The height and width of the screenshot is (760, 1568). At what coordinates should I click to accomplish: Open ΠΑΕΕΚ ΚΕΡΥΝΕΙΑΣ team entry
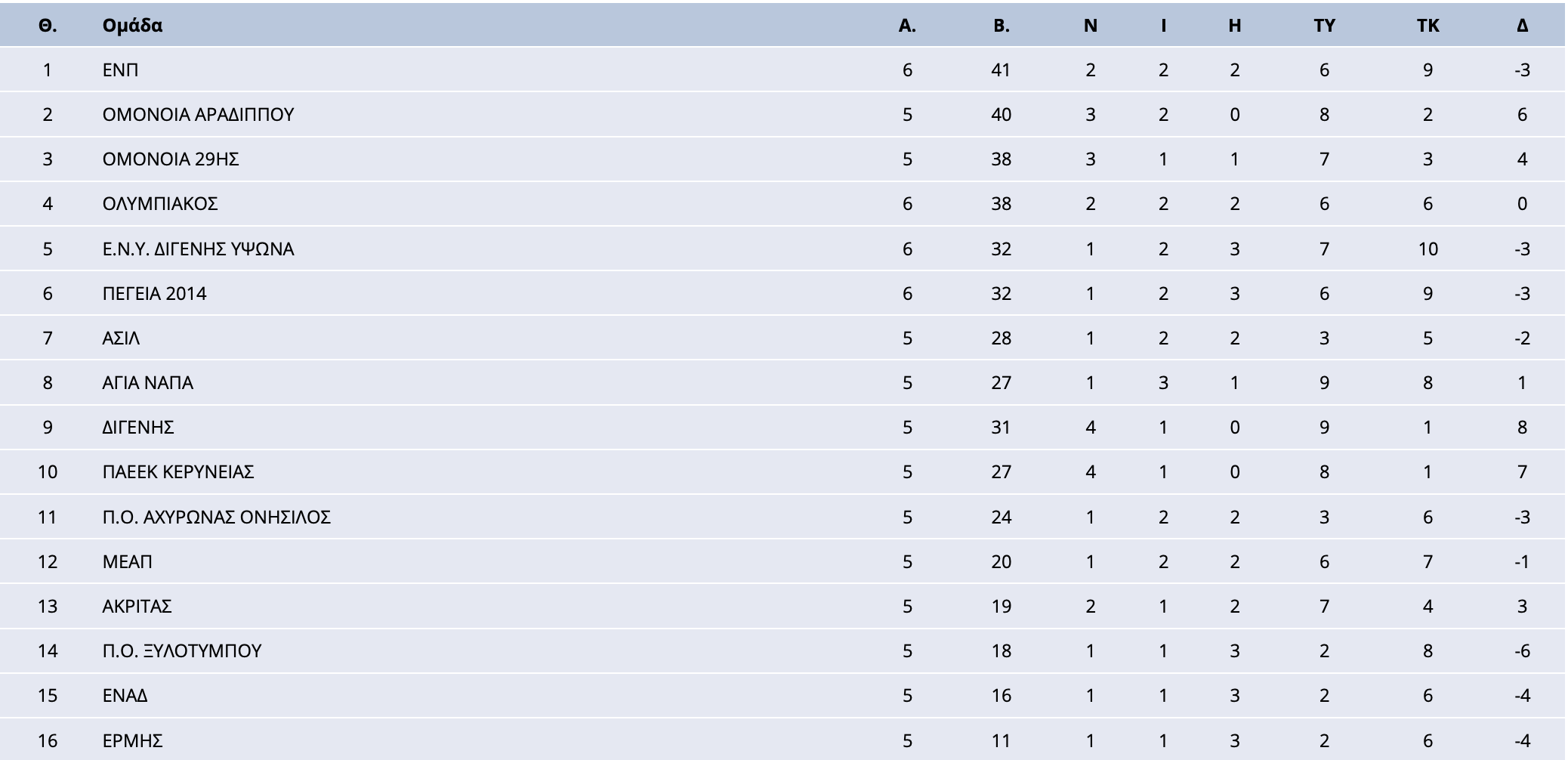(178, 471)
